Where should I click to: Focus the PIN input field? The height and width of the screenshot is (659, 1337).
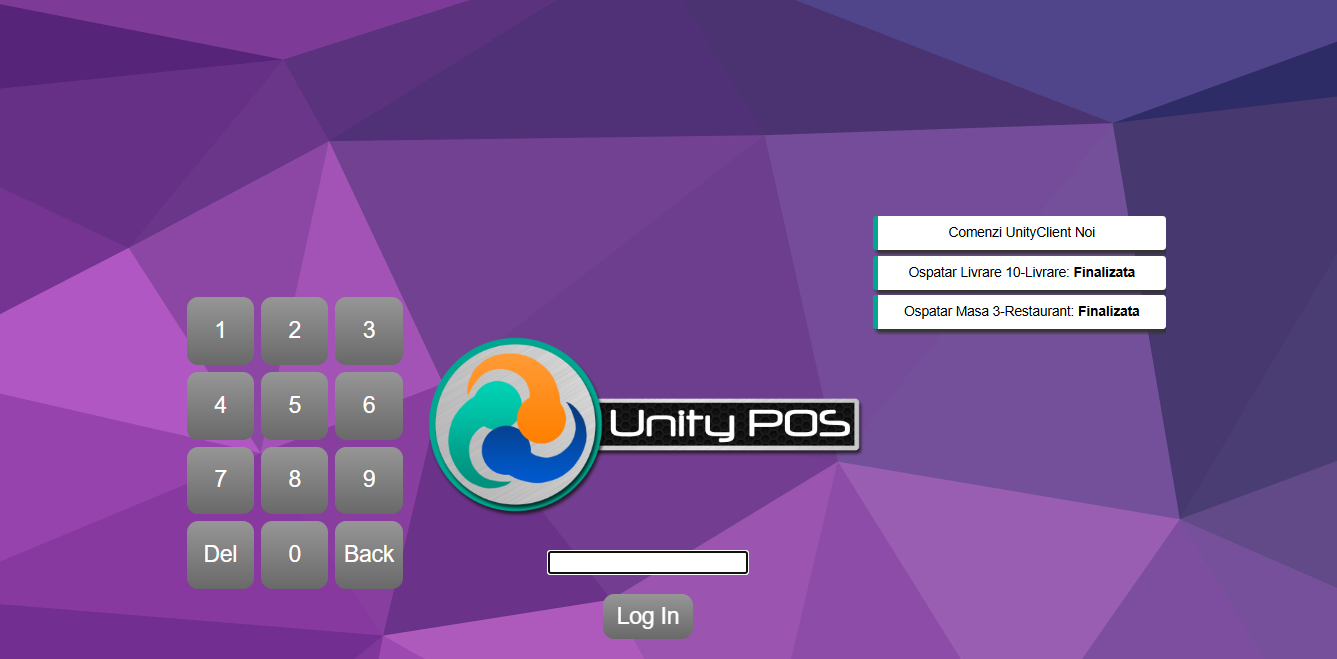point(648,563)
